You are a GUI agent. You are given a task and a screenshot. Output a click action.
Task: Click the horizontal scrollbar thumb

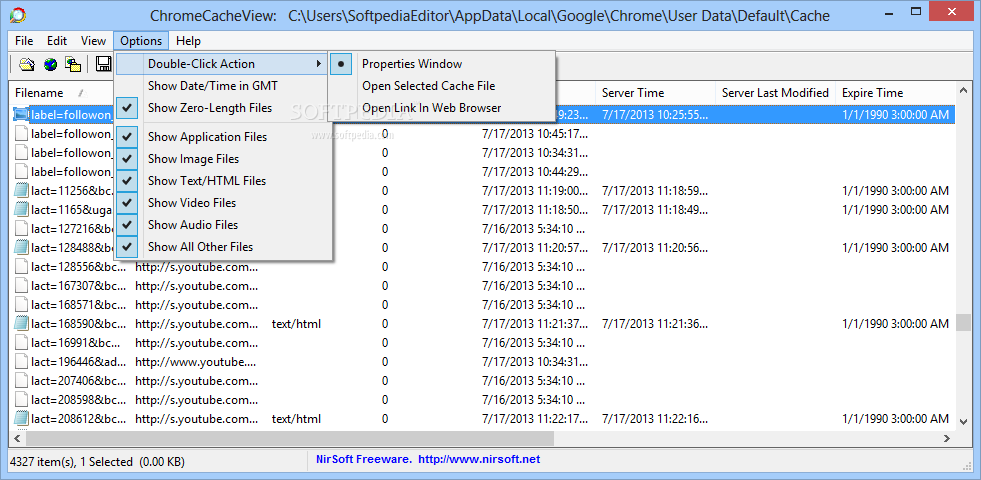[290, 439]
